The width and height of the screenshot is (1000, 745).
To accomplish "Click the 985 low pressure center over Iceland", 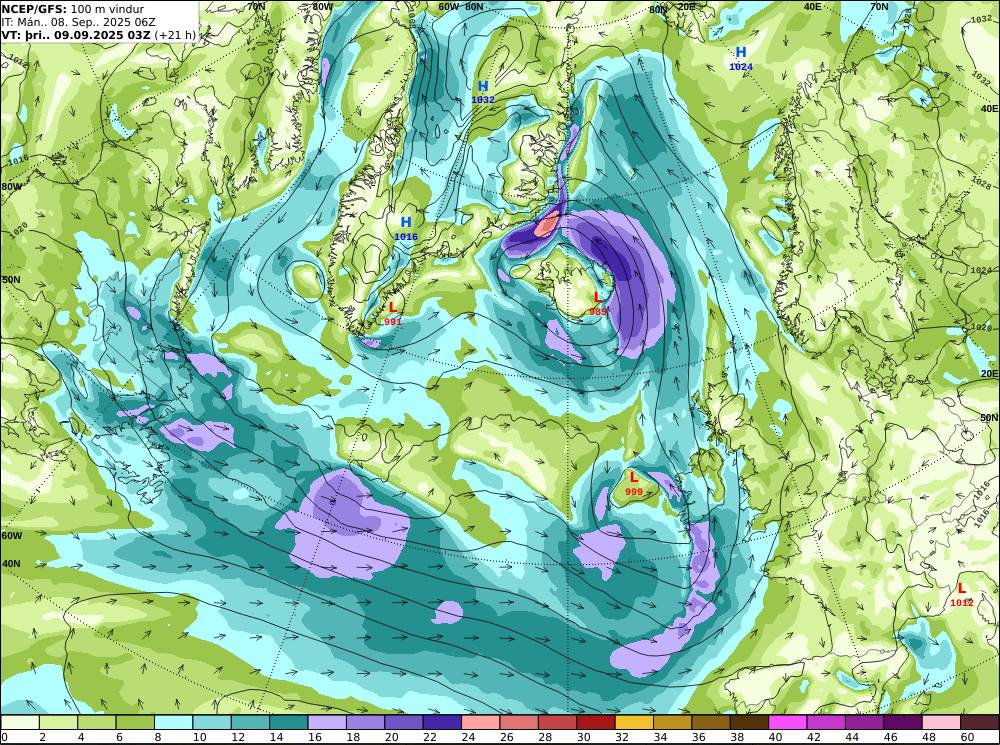I will [598, 304].
